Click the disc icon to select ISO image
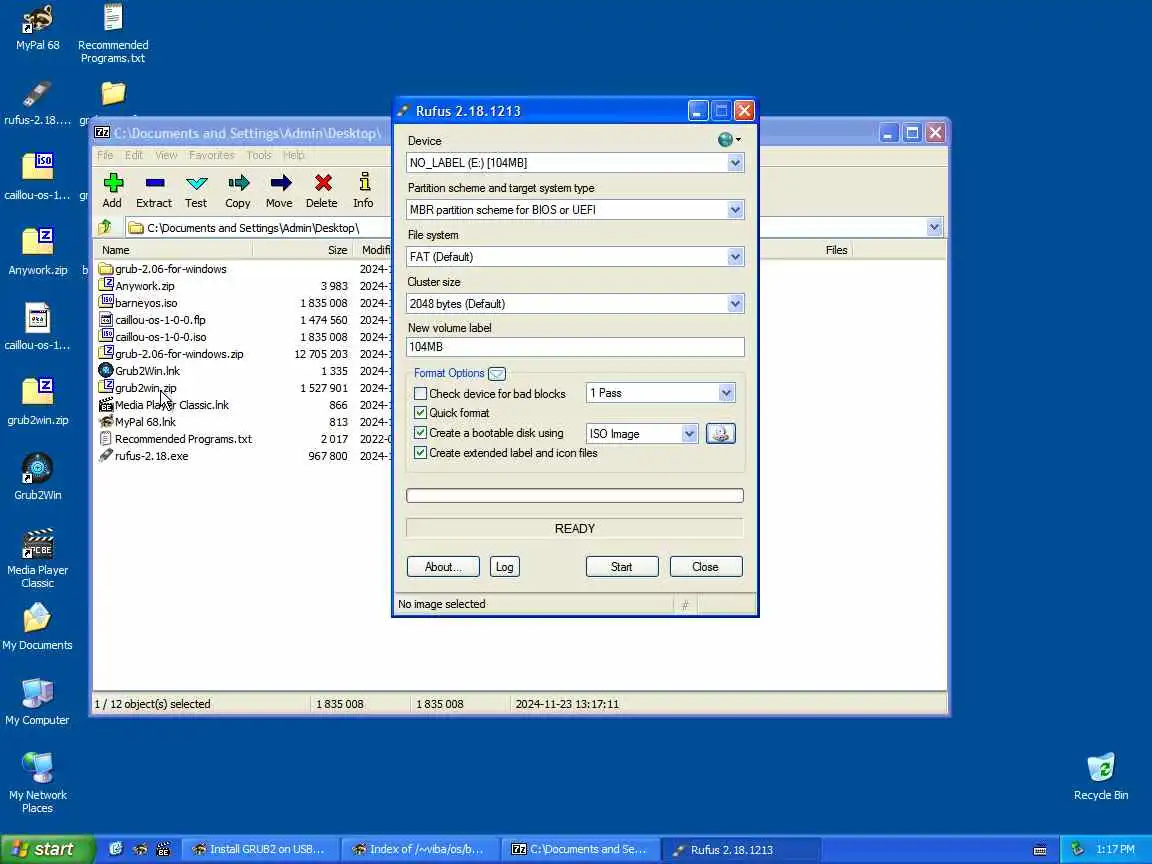Image resolution: width=1152 pixels, height=864 pixels. click(x=721, y=433)
